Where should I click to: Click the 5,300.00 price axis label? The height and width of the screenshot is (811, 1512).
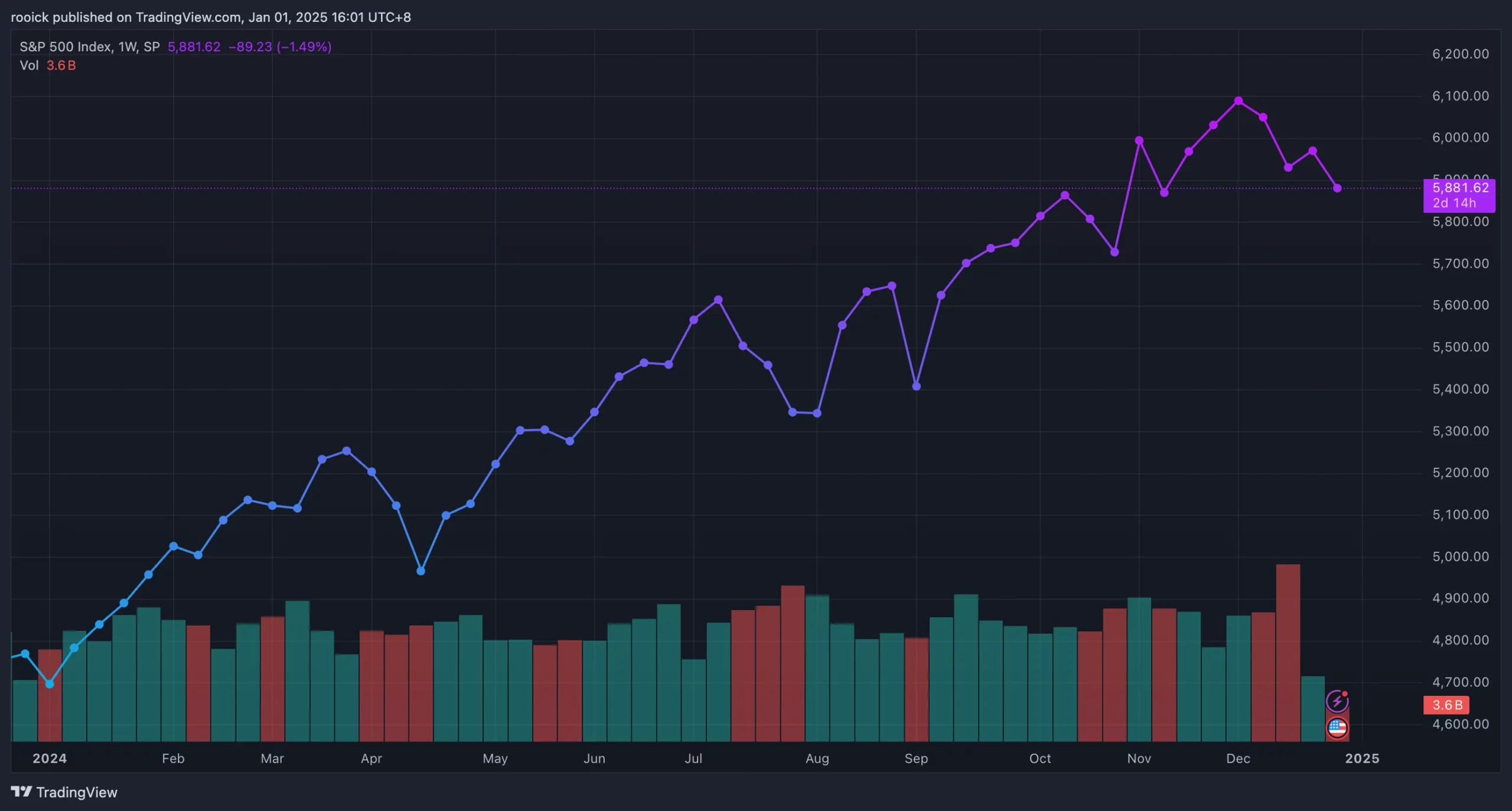[1461, 431]
